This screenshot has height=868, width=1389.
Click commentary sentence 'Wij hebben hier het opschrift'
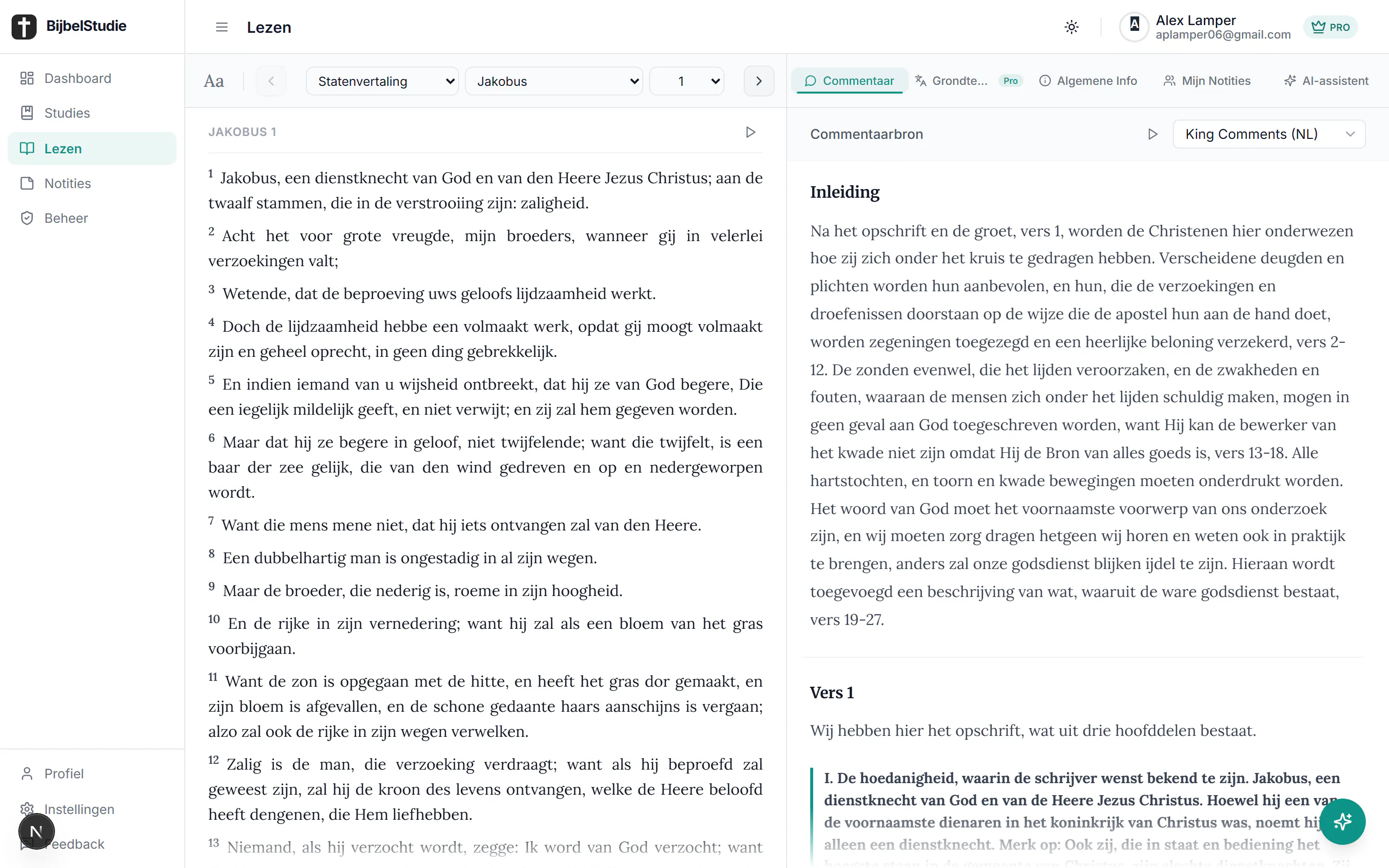(1033, 731)
